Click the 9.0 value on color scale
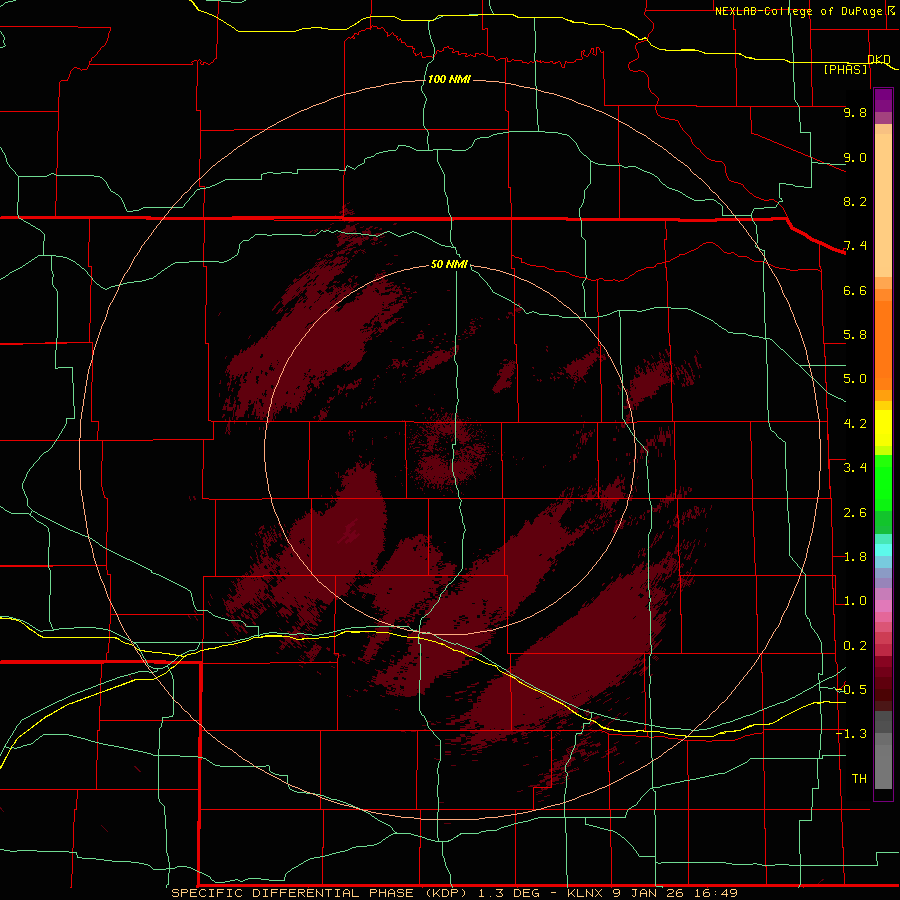 pyautogui.click(x=855, y=157)
